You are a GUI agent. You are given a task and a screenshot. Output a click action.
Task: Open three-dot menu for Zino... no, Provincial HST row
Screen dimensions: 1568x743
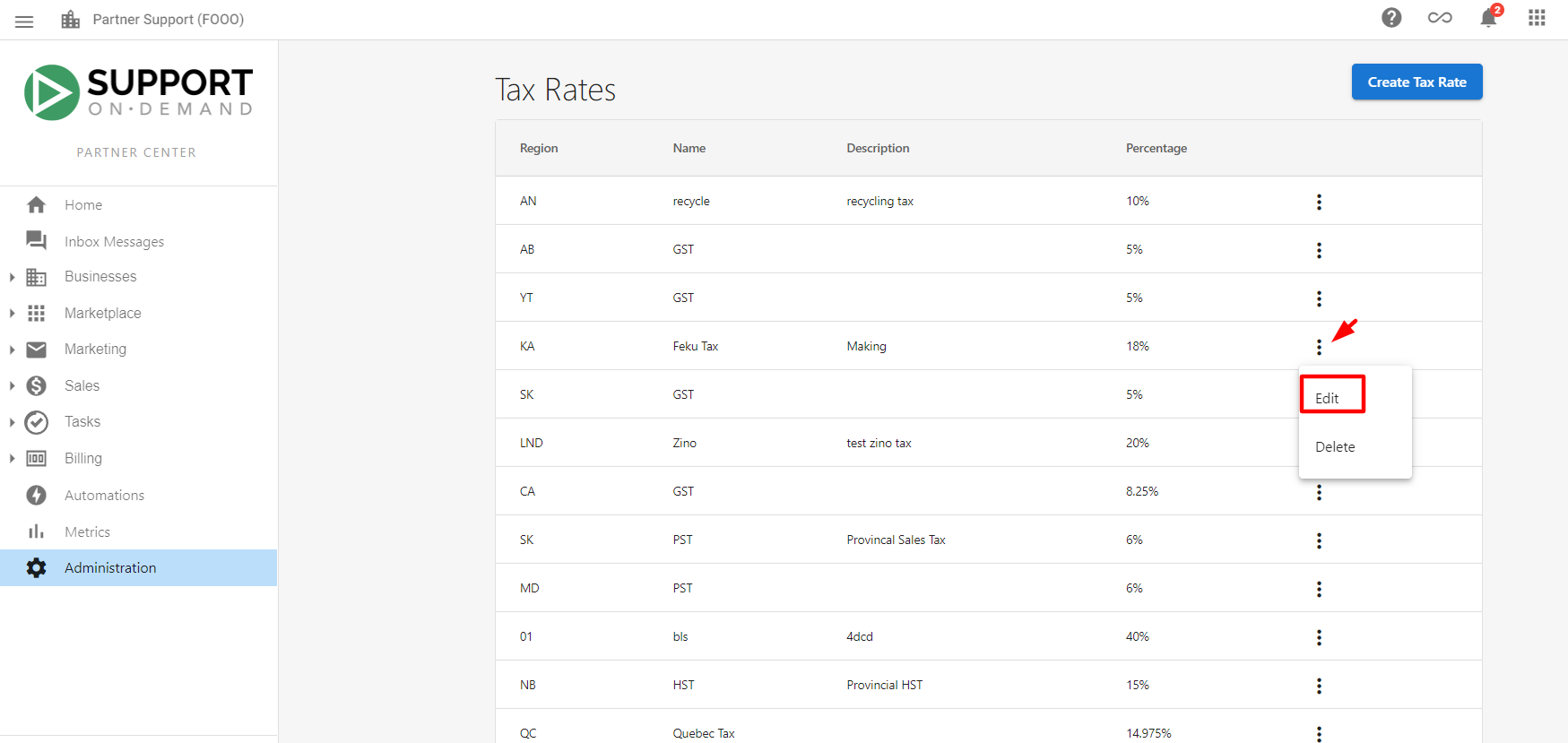1319,686
